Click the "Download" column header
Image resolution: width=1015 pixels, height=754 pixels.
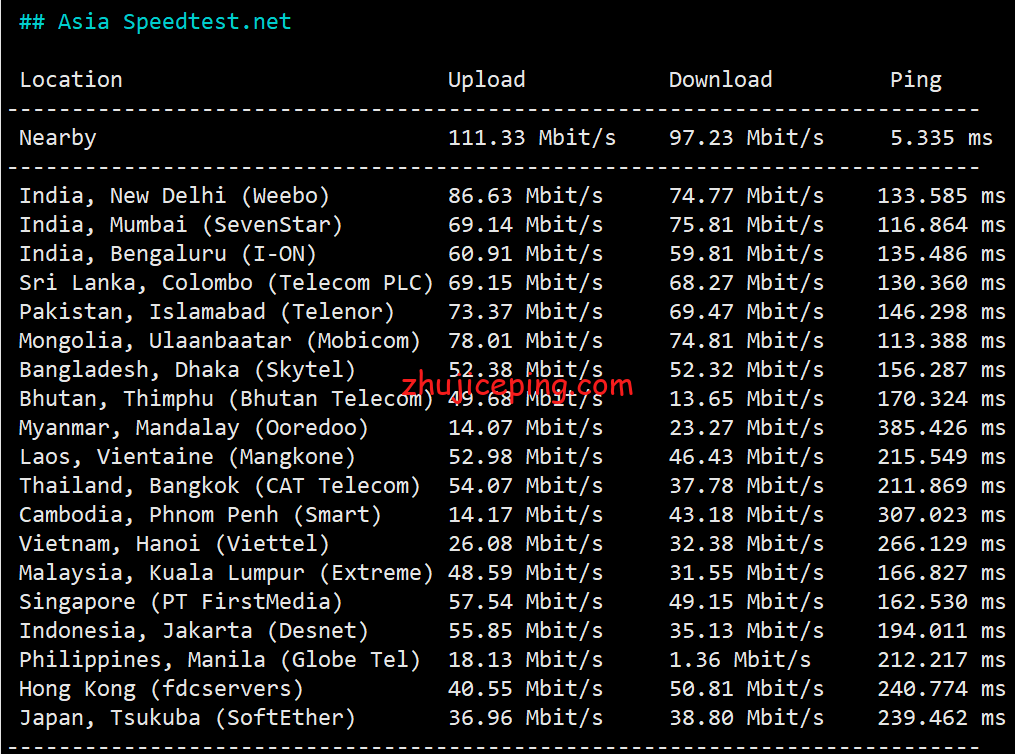pos(720,80)
